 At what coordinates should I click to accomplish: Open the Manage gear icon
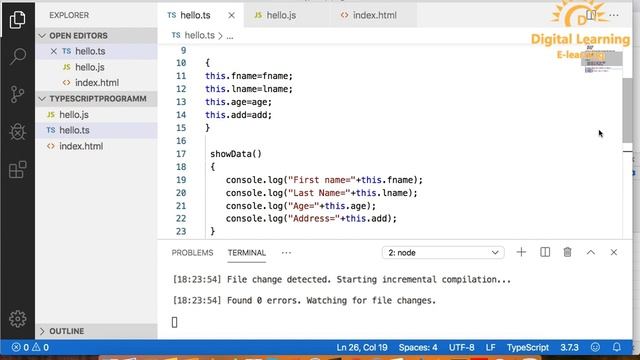click(x=18, y=319)
